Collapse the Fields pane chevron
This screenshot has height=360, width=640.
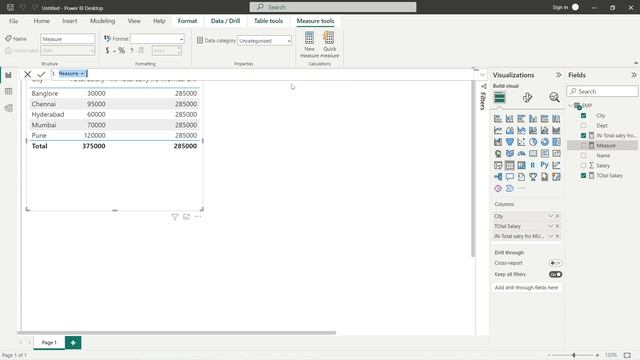point(633,75)
